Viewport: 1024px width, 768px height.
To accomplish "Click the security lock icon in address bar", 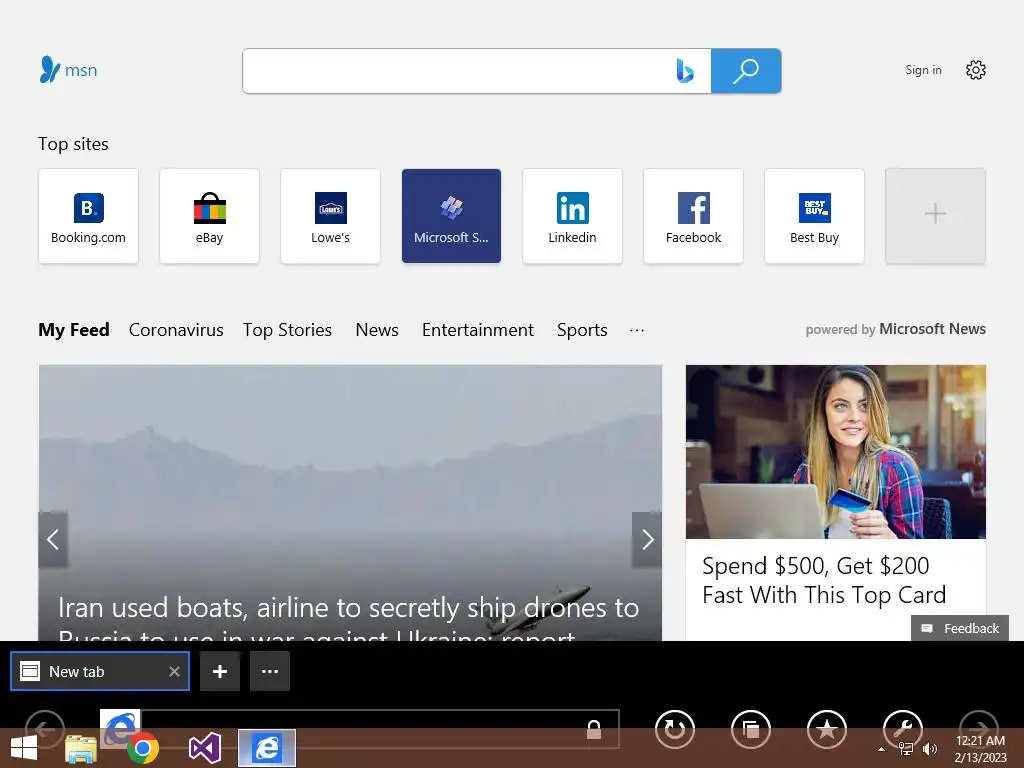I will click(x=594, y=729).
